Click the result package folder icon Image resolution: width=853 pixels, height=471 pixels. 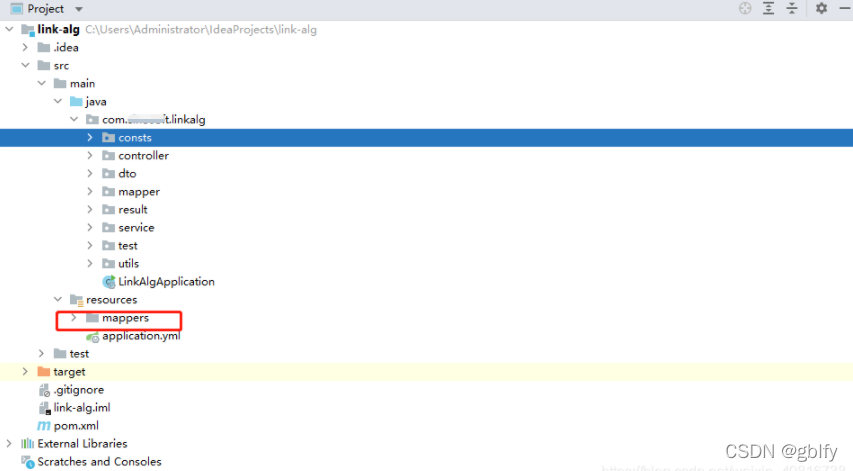point(108,209)
